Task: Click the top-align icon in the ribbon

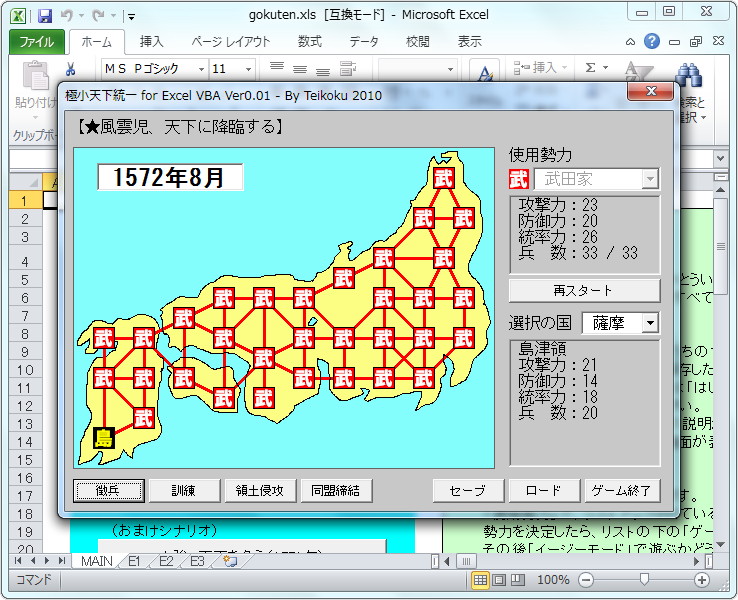Action: [277, 67]
